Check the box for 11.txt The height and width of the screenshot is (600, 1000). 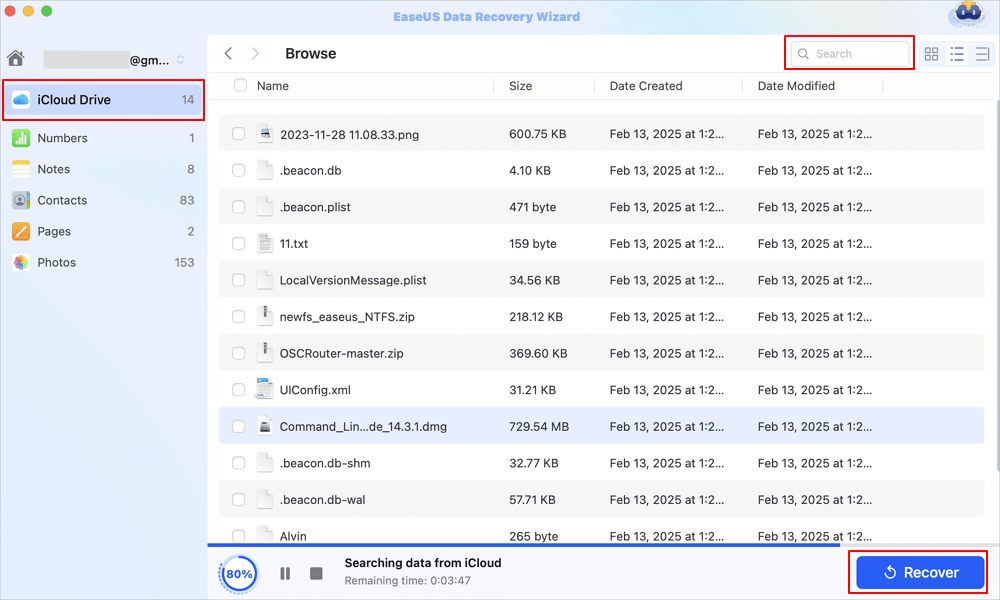[238, 243]
